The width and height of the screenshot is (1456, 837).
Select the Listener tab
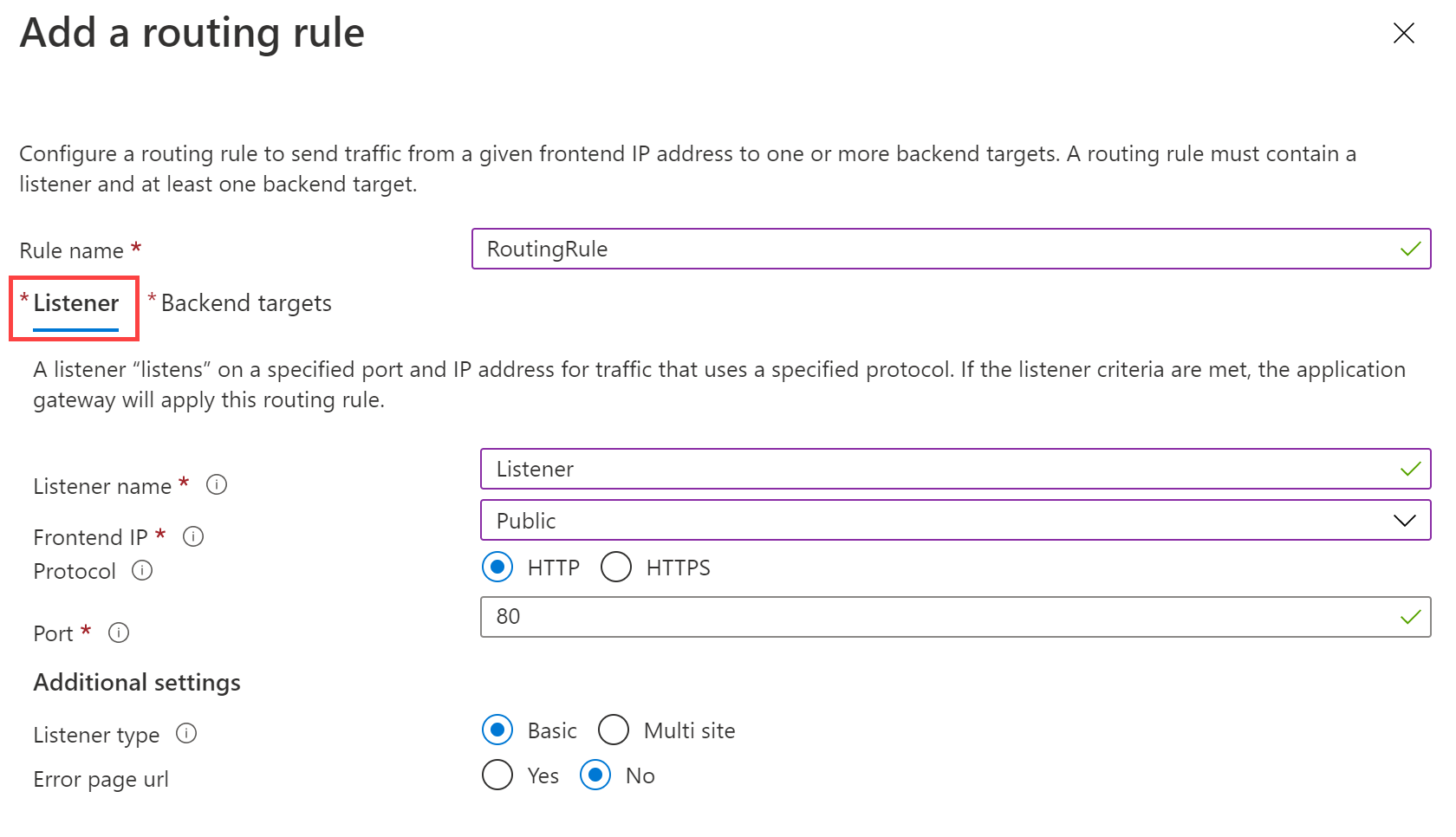coord(75,303)
